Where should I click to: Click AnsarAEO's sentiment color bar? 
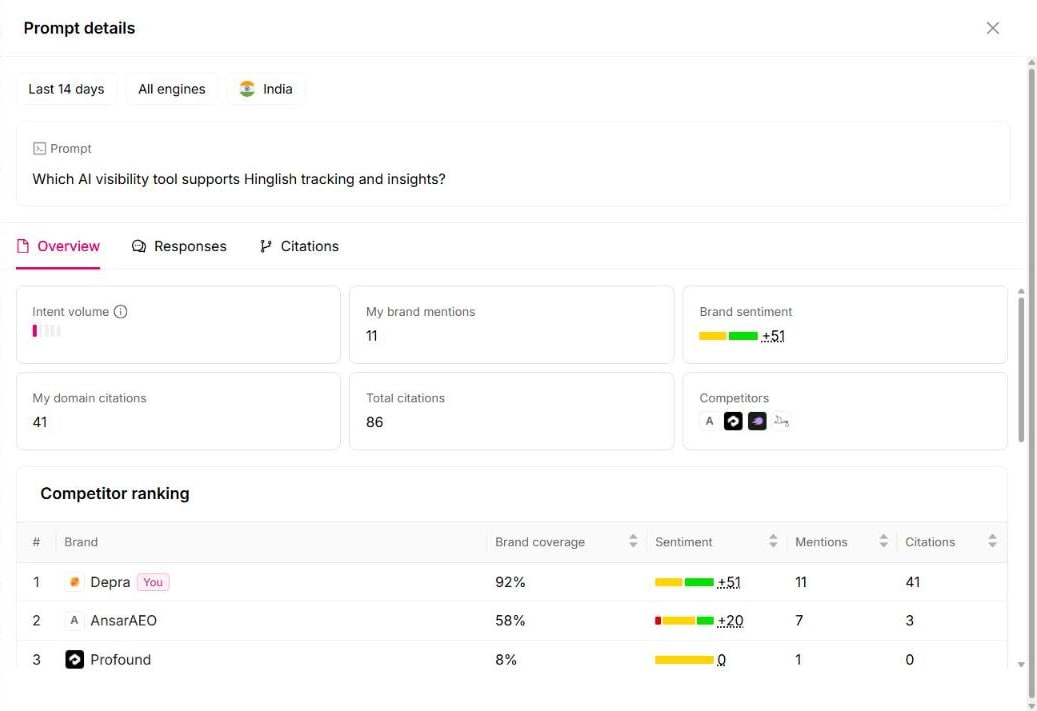coord(684,620)
